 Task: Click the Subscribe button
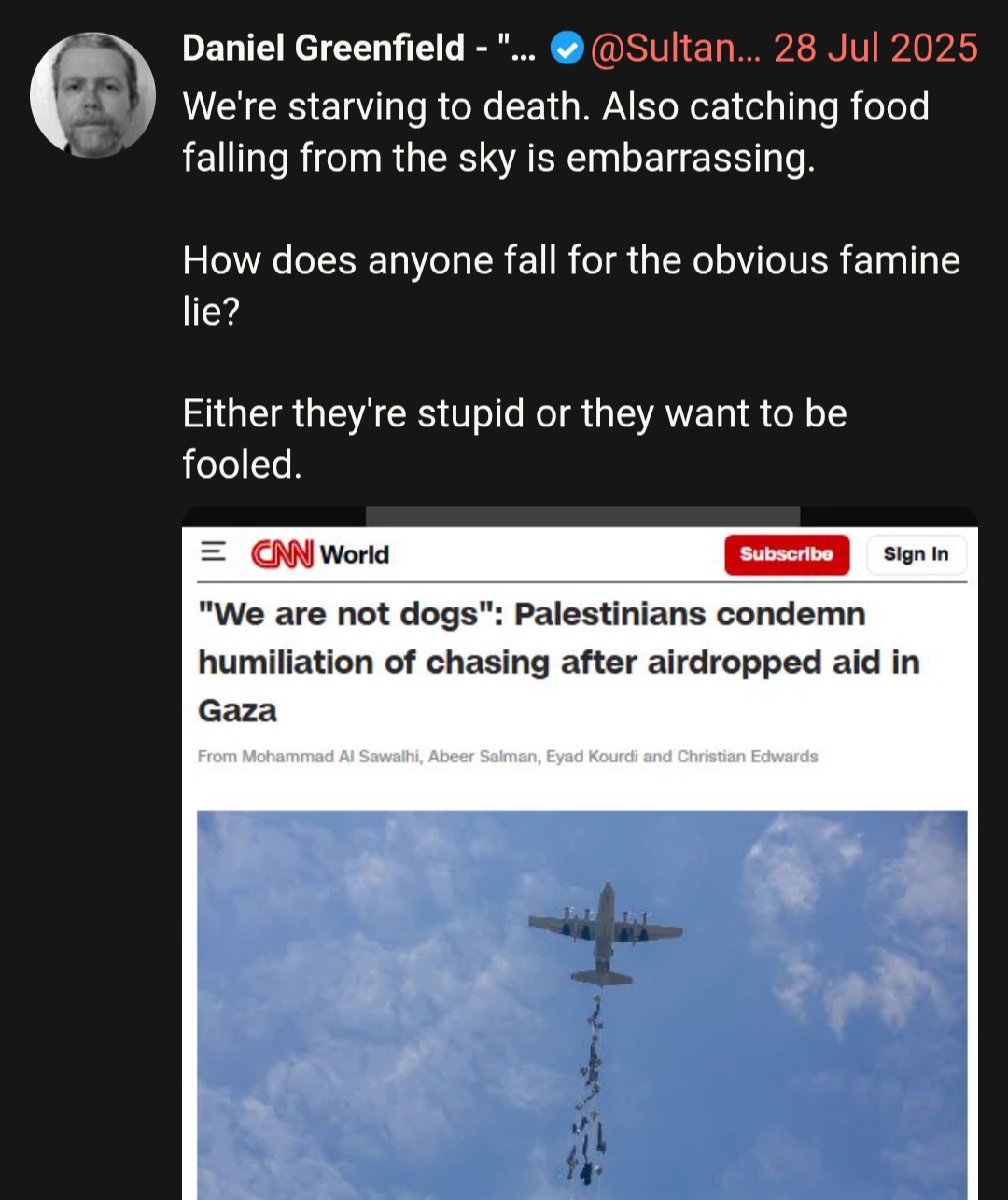pos(787,554)
